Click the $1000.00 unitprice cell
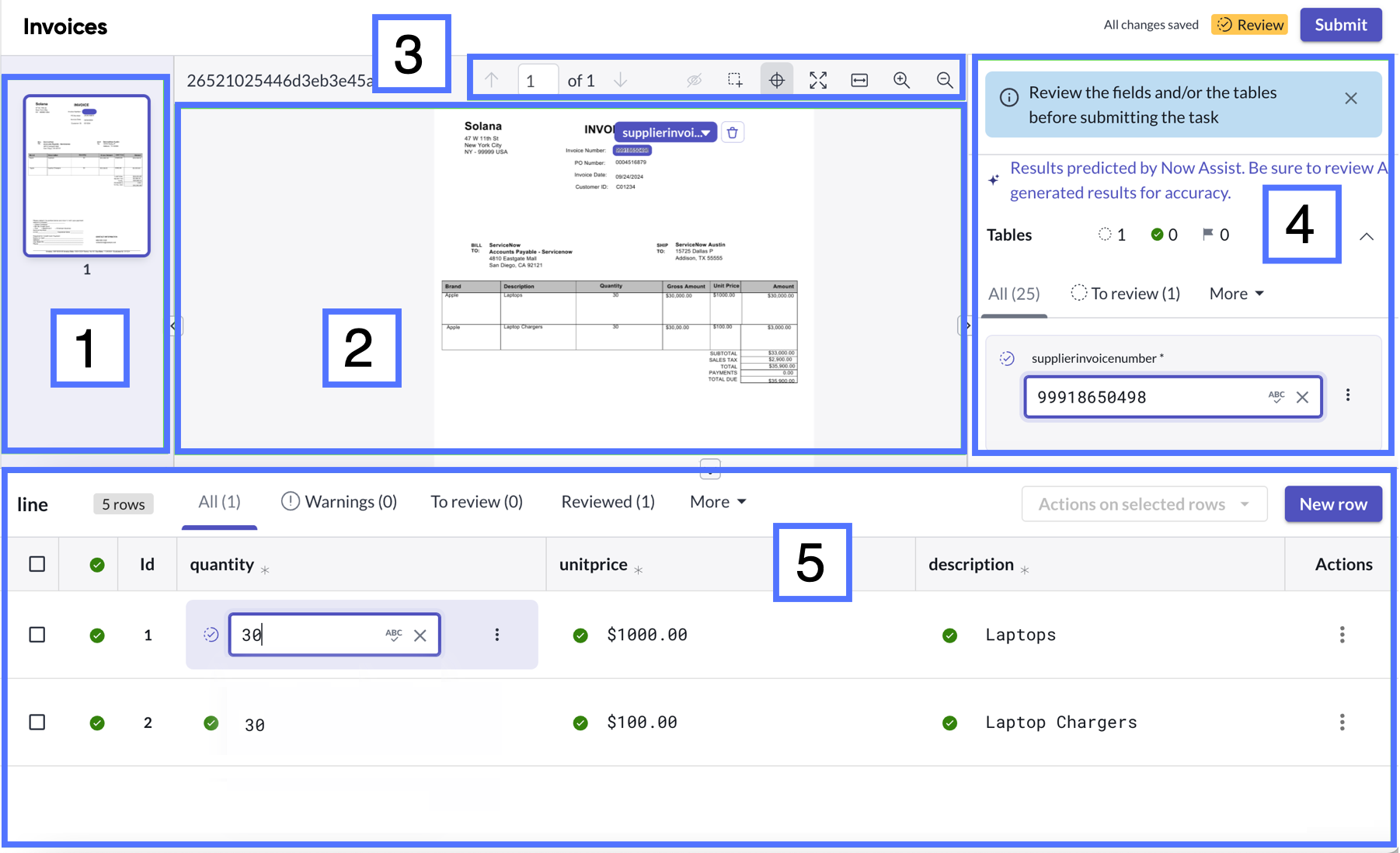The height and width of the screenshot is (853, 1400). 647,635
